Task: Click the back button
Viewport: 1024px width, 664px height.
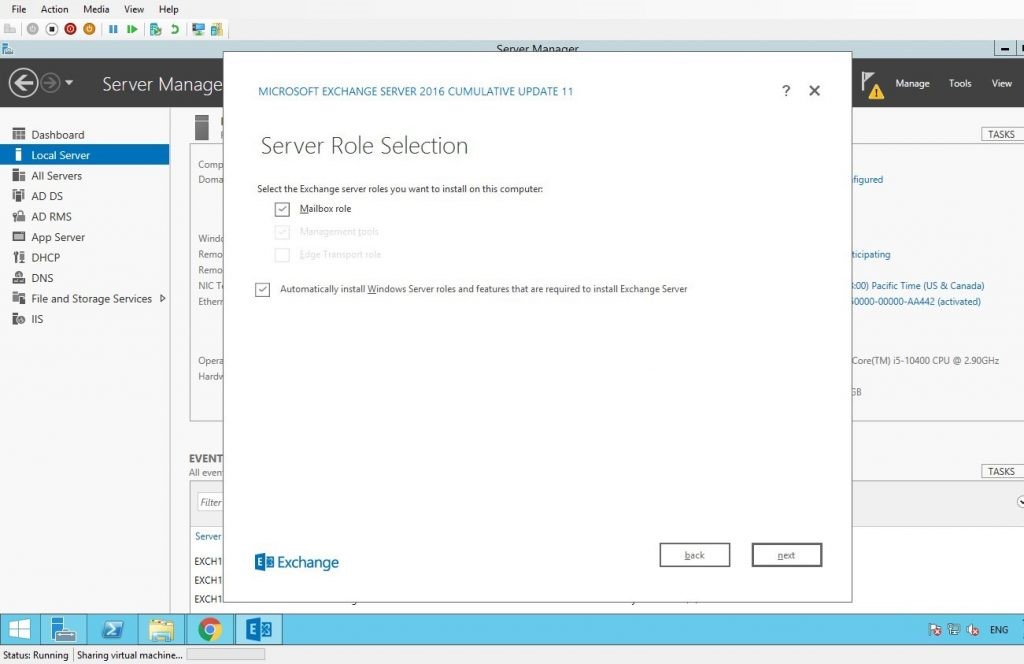Action: tap(695, 555)
